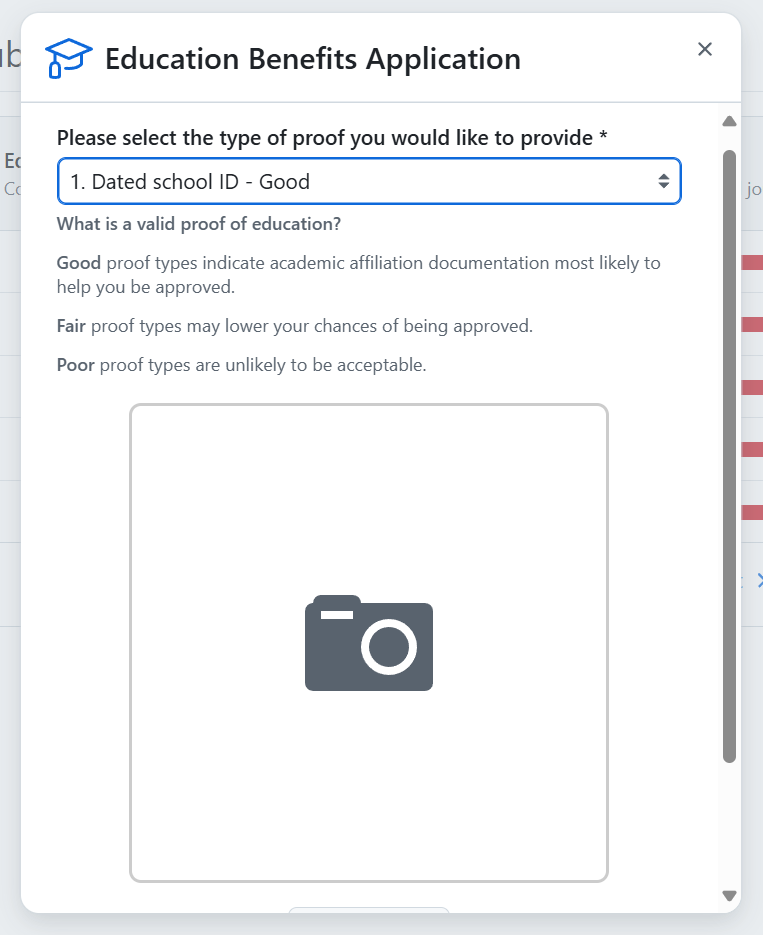Viewport: 763px width, 935px height.
Task: Click the scrollbar down arrow
Action: 729,896
